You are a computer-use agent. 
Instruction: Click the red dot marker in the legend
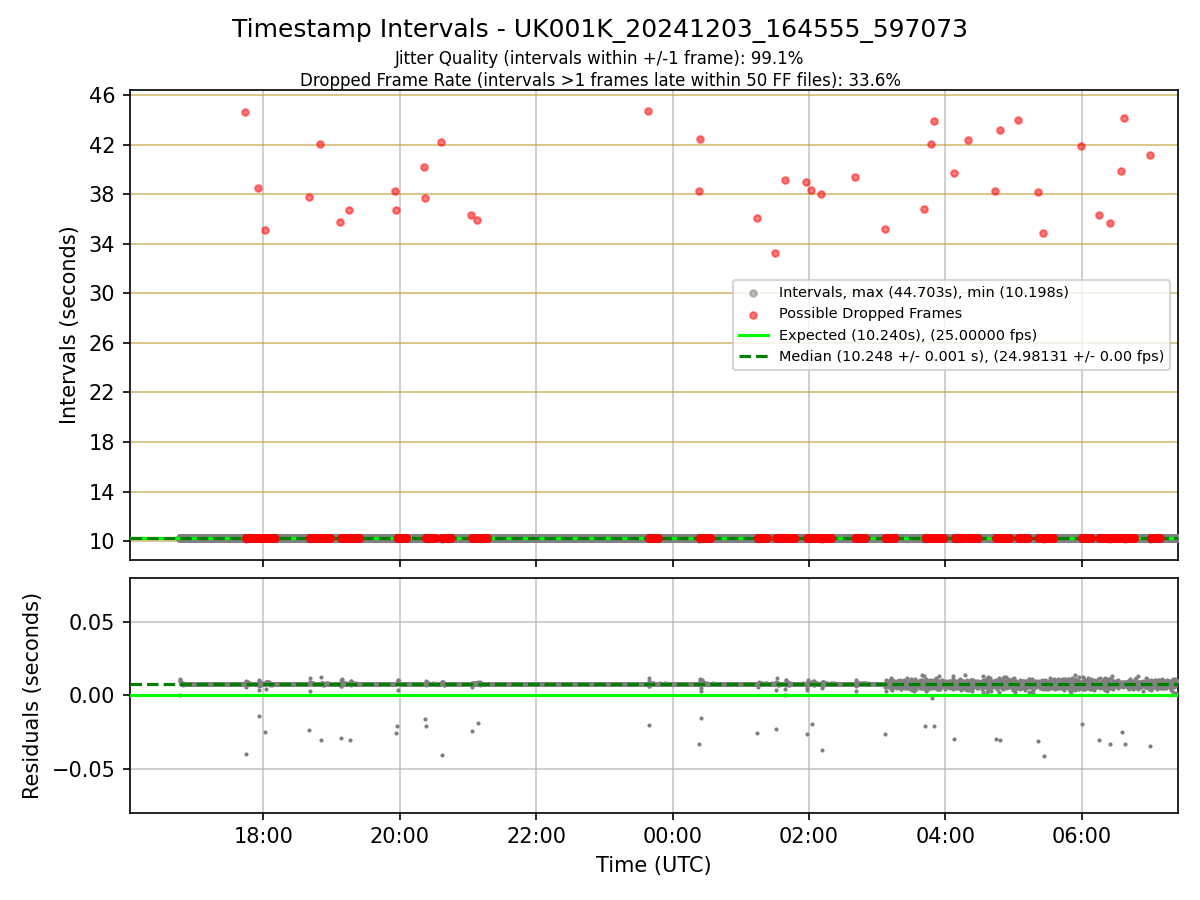pyautogui.click(x=754, y=314)
